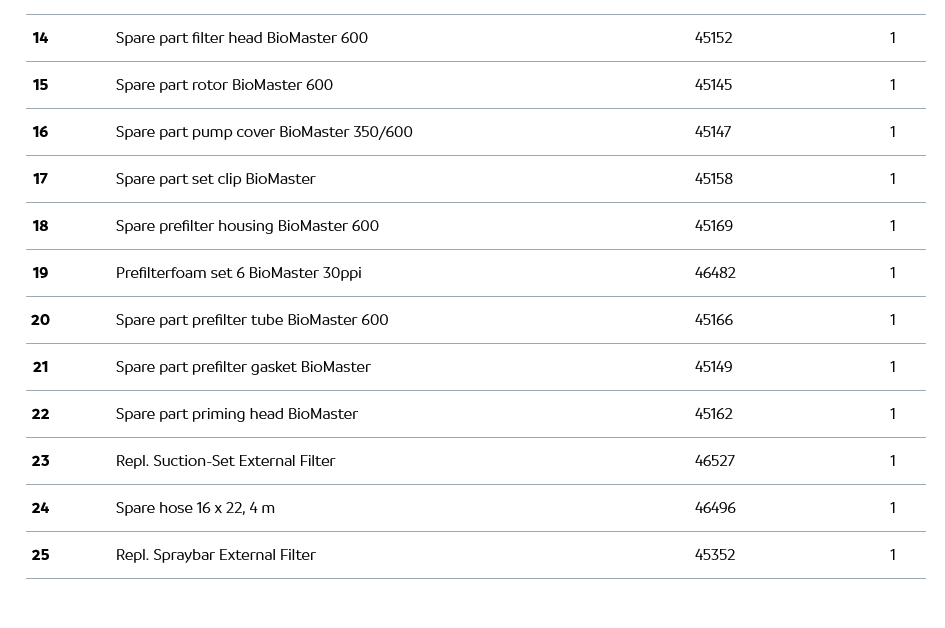Click 'Prefilterfoam set 6 BioMaster 30ppi'
Image resolution: width=945 pixels, height=628 pixels.
(238, 273)
